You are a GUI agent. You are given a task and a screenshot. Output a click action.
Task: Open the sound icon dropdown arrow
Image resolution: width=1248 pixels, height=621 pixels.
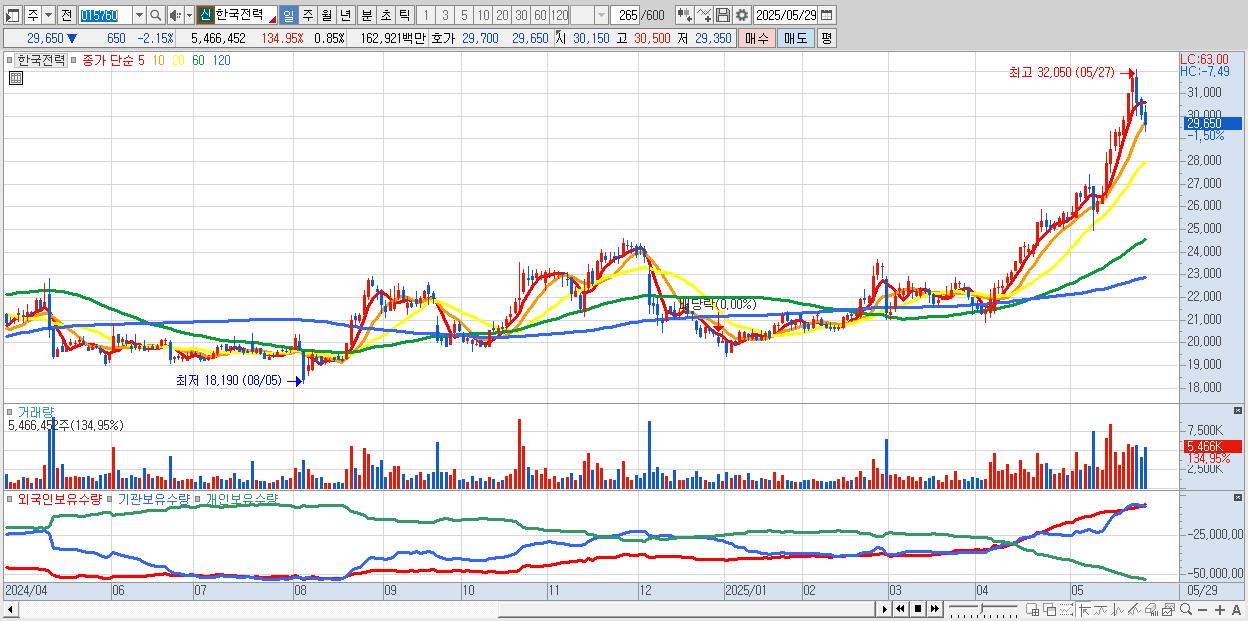coord(189,15)
